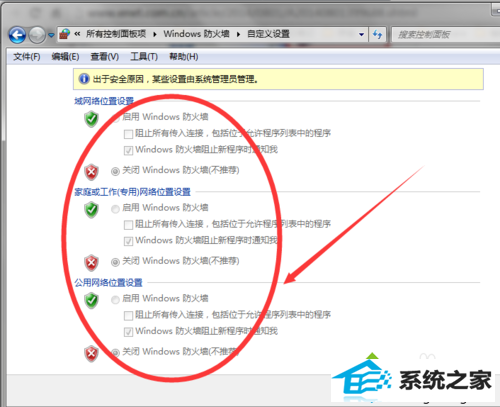
Task: Select 启用 Windows 防火墙 for domain network
Action: pos(115,118)
